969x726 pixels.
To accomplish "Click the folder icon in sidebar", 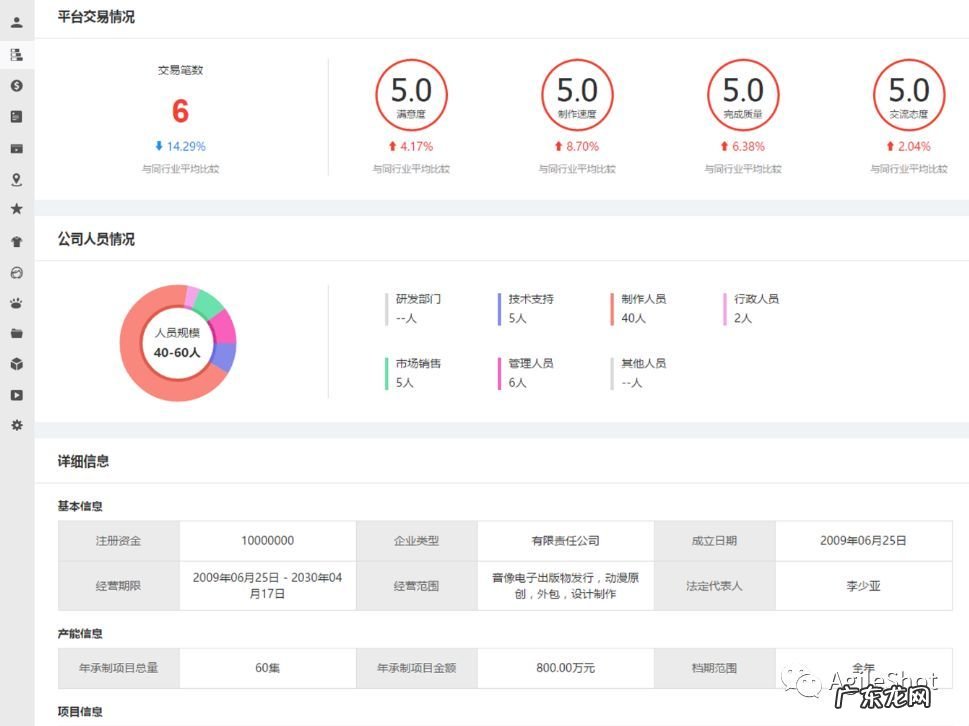I will (16, 333).
